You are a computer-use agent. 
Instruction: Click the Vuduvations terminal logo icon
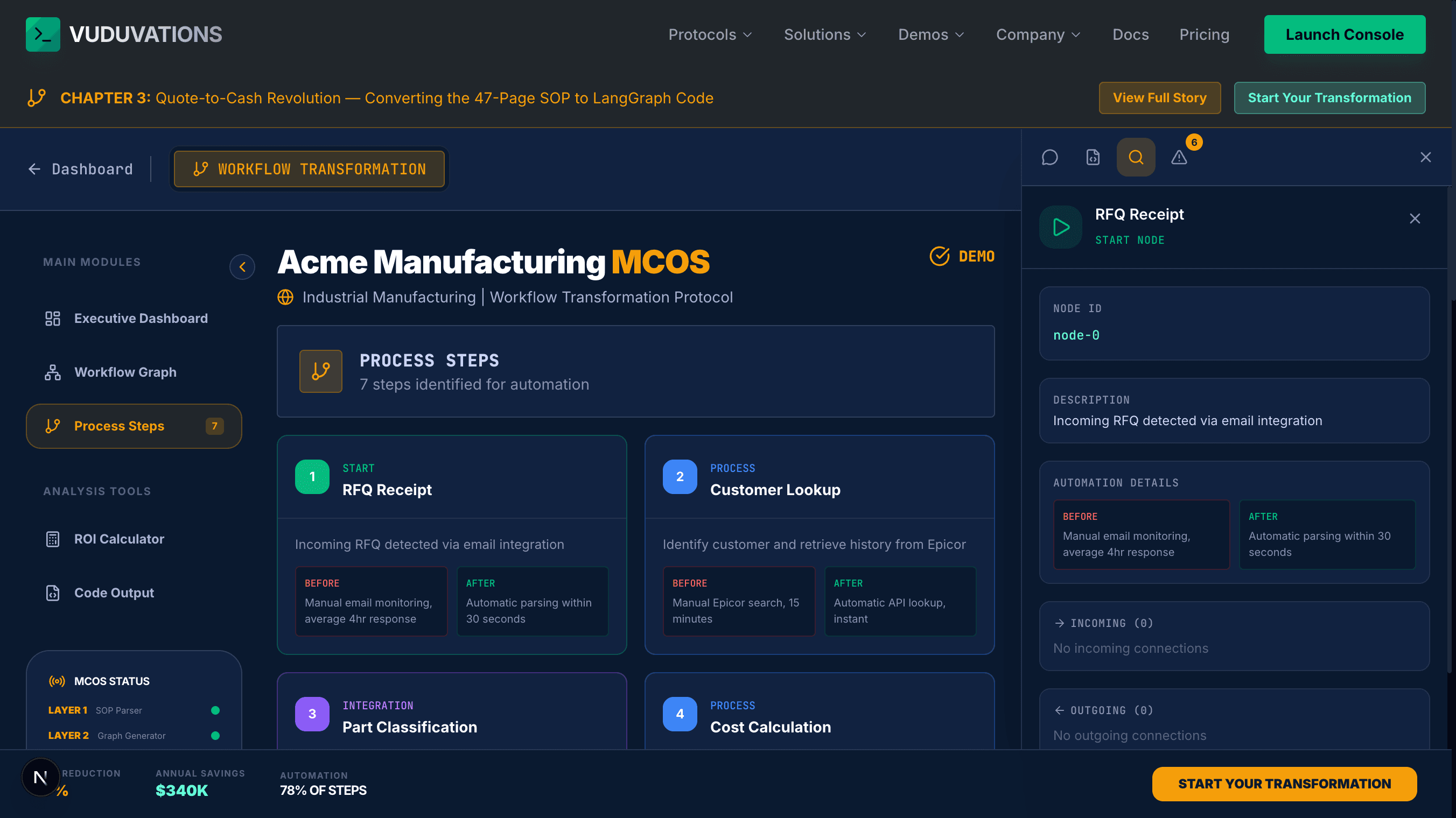click(x=43, y=34)
